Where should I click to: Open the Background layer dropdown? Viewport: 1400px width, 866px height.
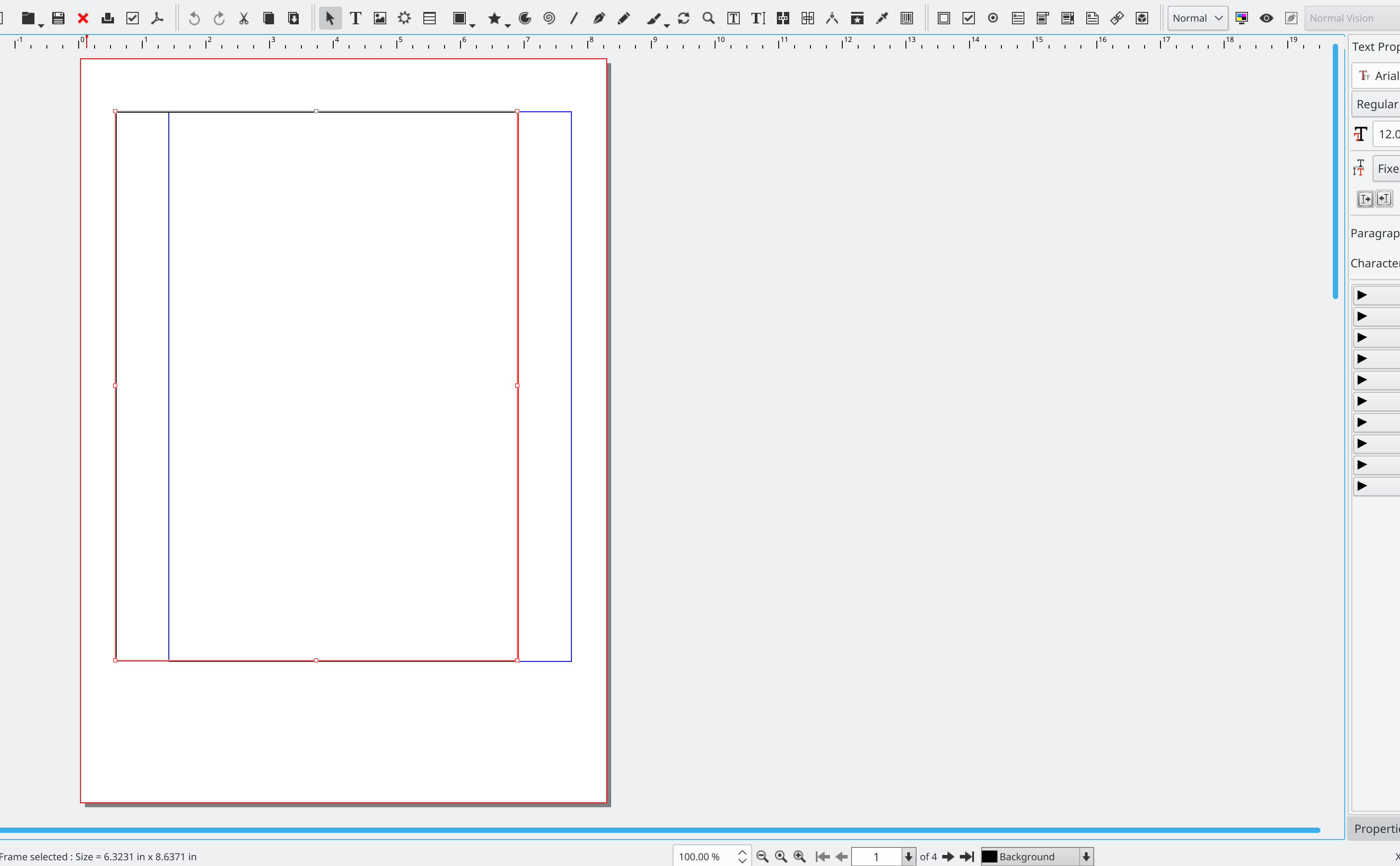coord(1086,856)
